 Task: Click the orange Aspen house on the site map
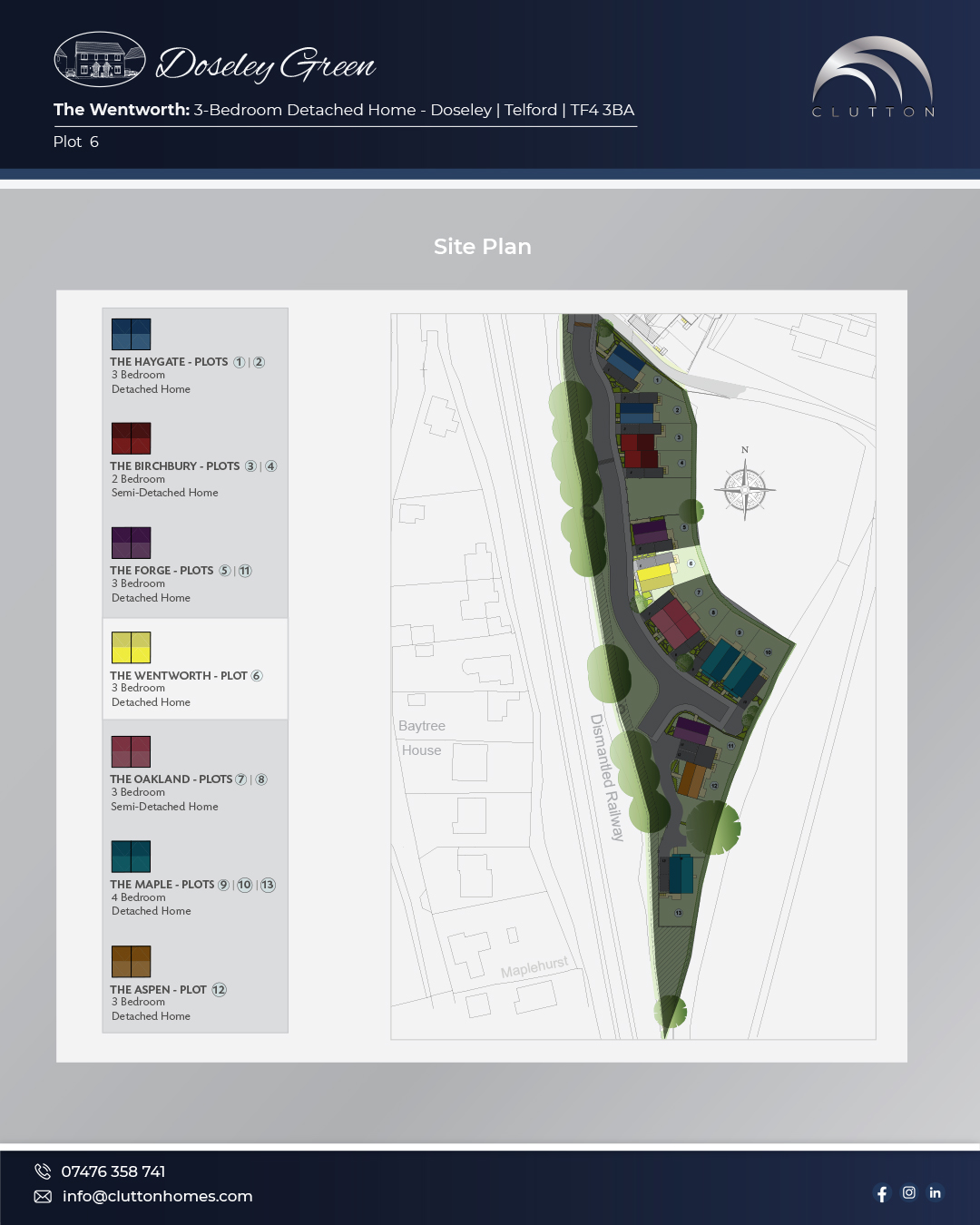(692, 779)
